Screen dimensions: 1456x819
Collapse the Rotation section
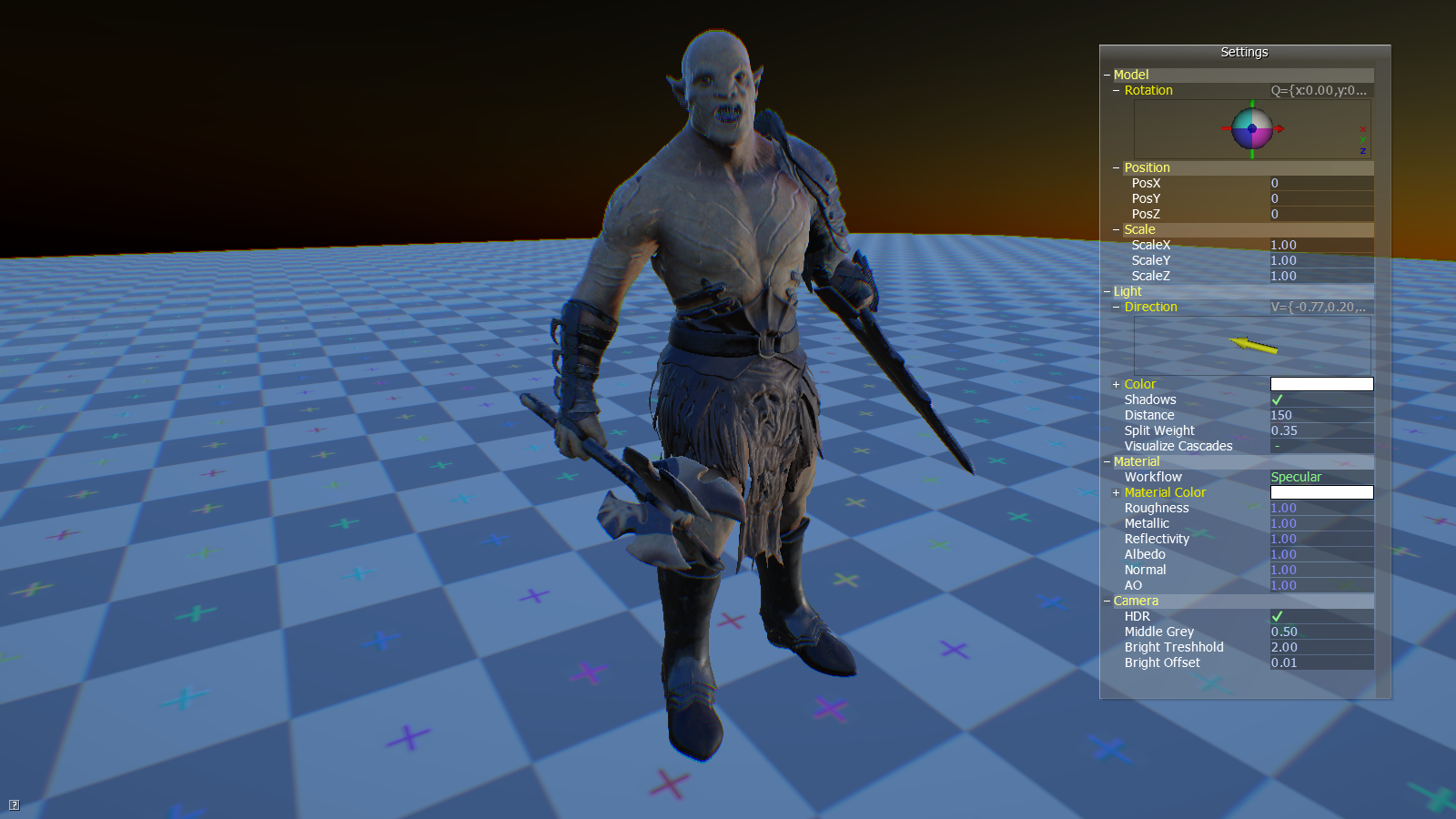coord(1117,90)
